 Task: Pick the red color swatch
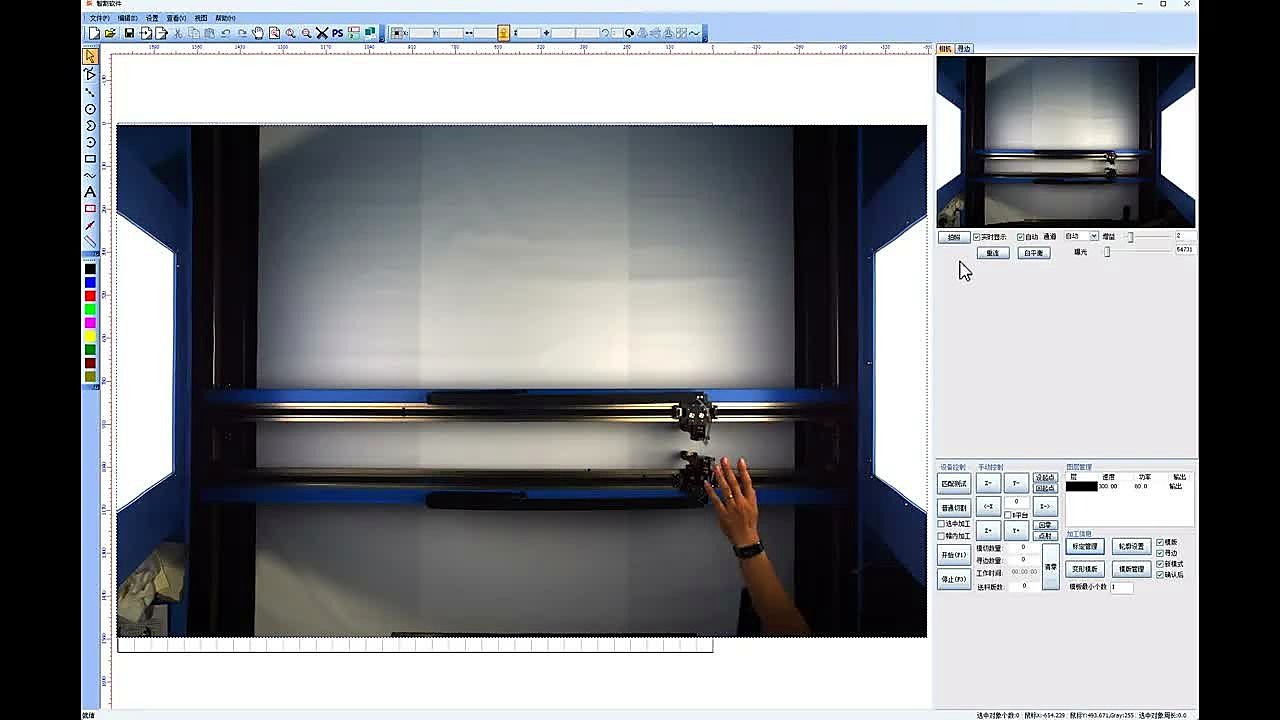tap(90, 296)
